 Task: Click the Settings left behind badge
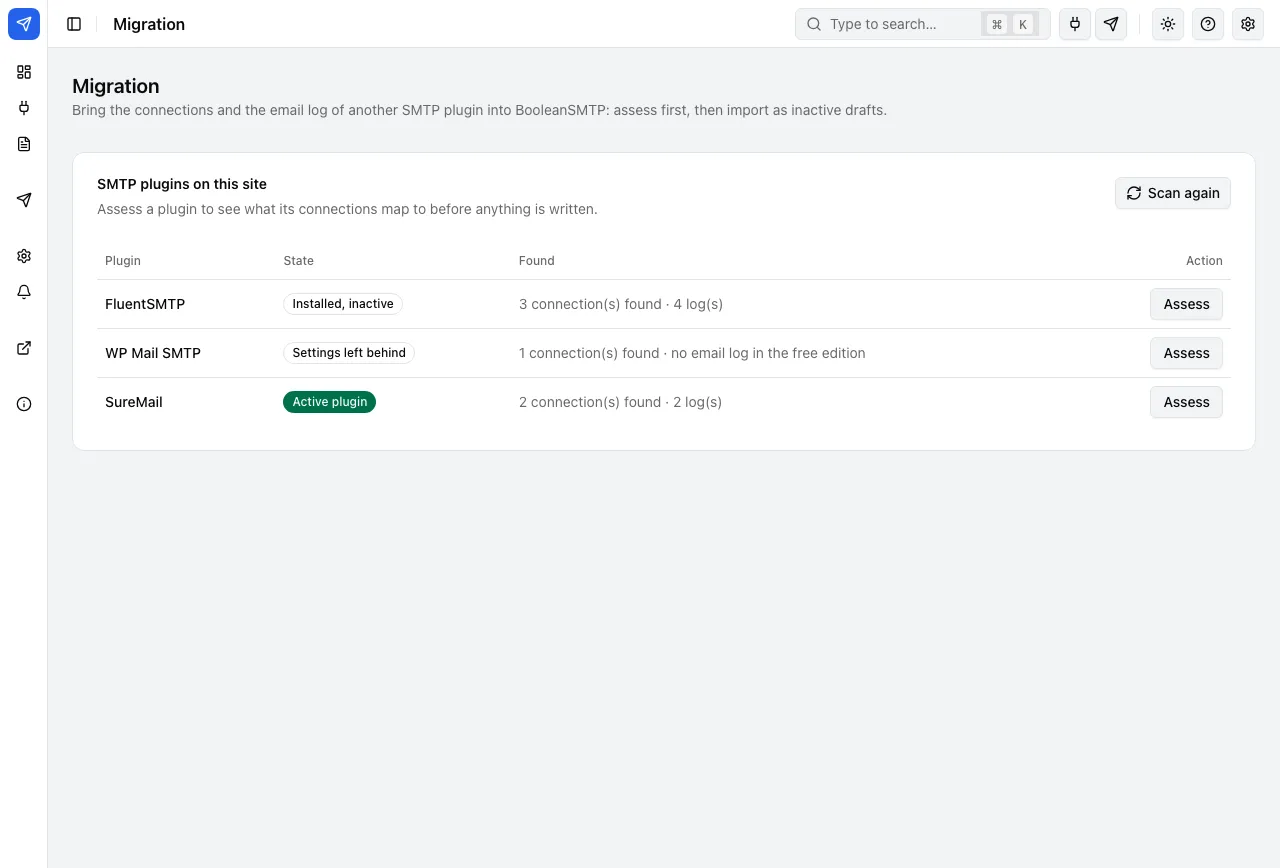(349, 353)
